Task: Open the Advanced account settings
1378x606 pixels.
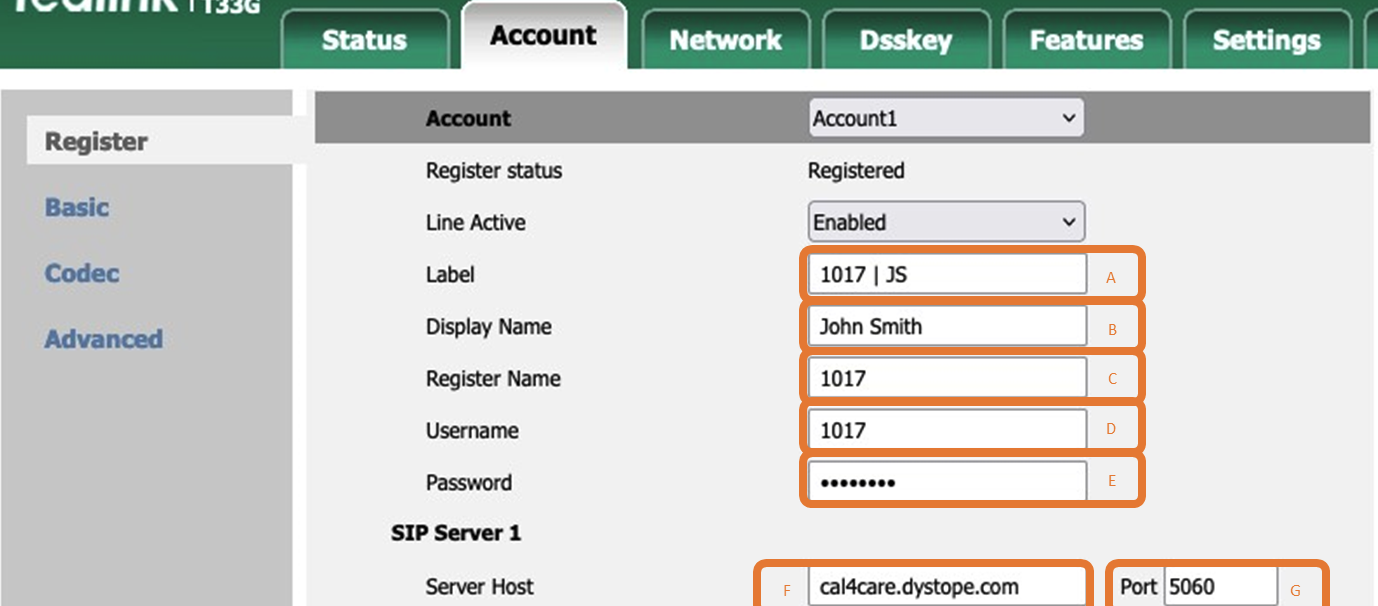Action: pos(103,339)
